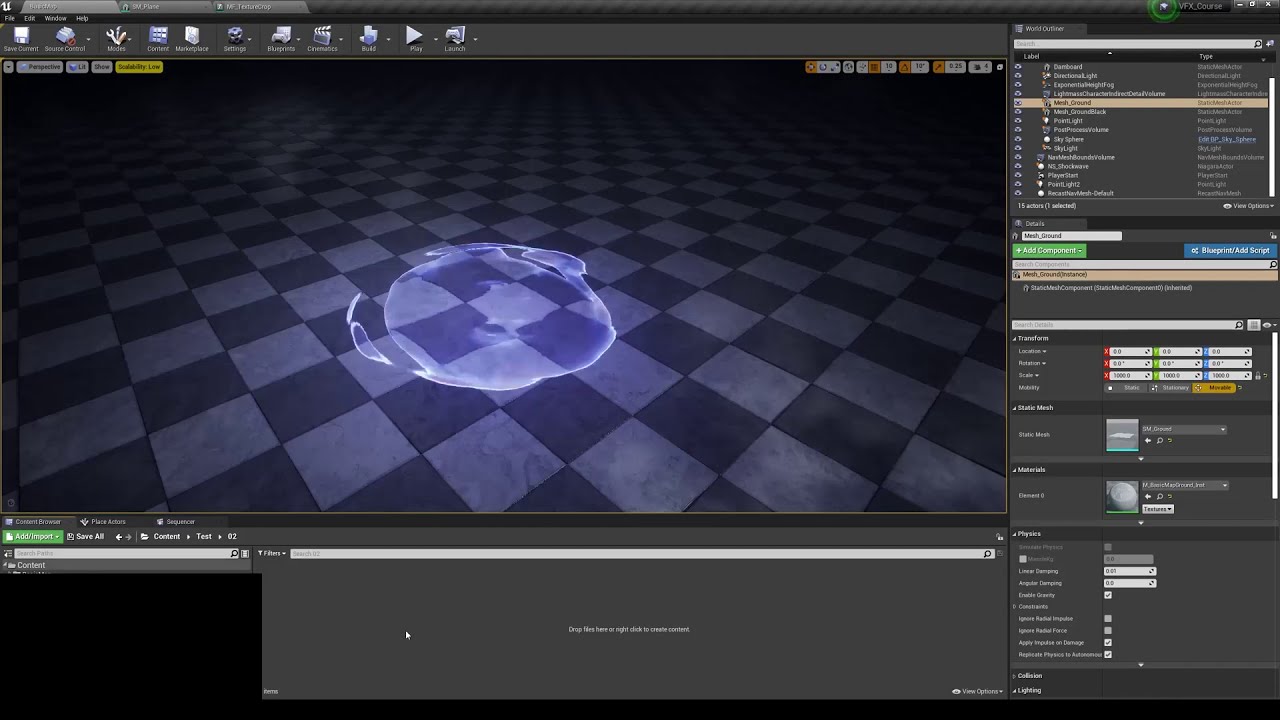
Task: Click the Build toolbar icon
Action: (x=368, y=39)
